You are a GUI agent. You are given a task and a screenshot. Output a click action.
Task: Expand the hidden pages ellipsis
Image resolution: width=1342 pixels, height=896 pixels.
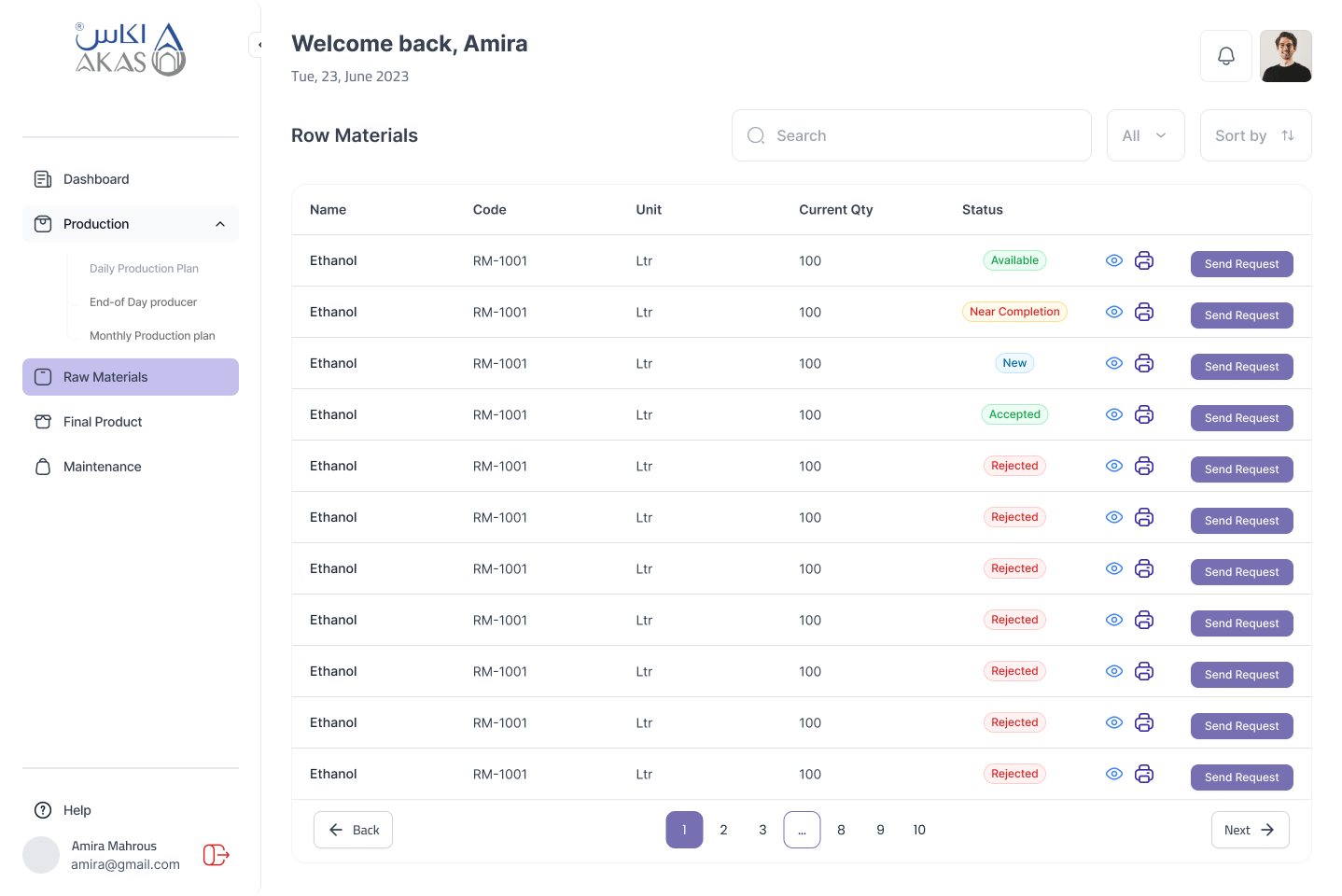click(x=802, y=830)
